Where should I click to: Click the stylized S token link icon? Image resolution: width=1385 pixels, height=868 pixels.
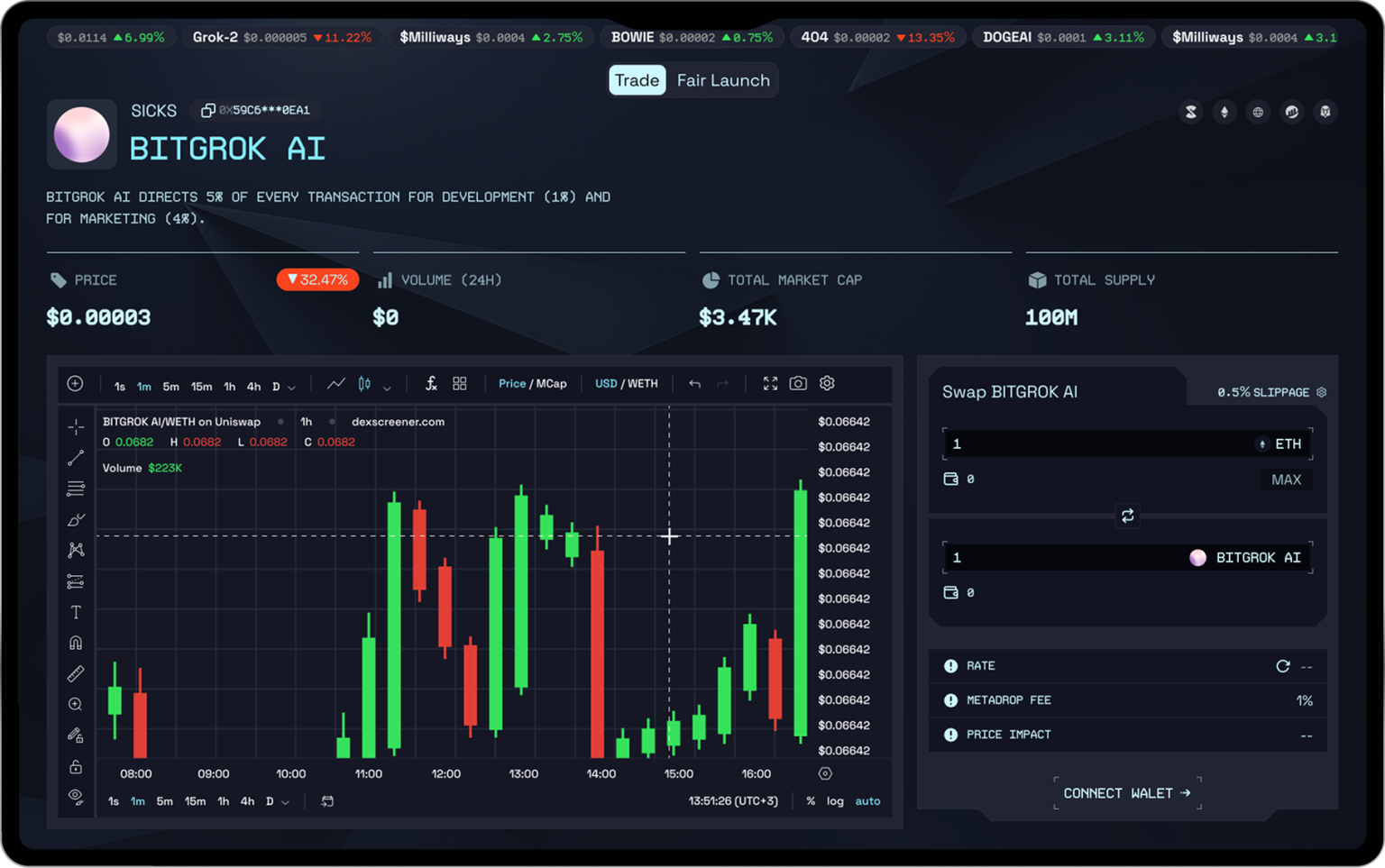coord(1190,112)
